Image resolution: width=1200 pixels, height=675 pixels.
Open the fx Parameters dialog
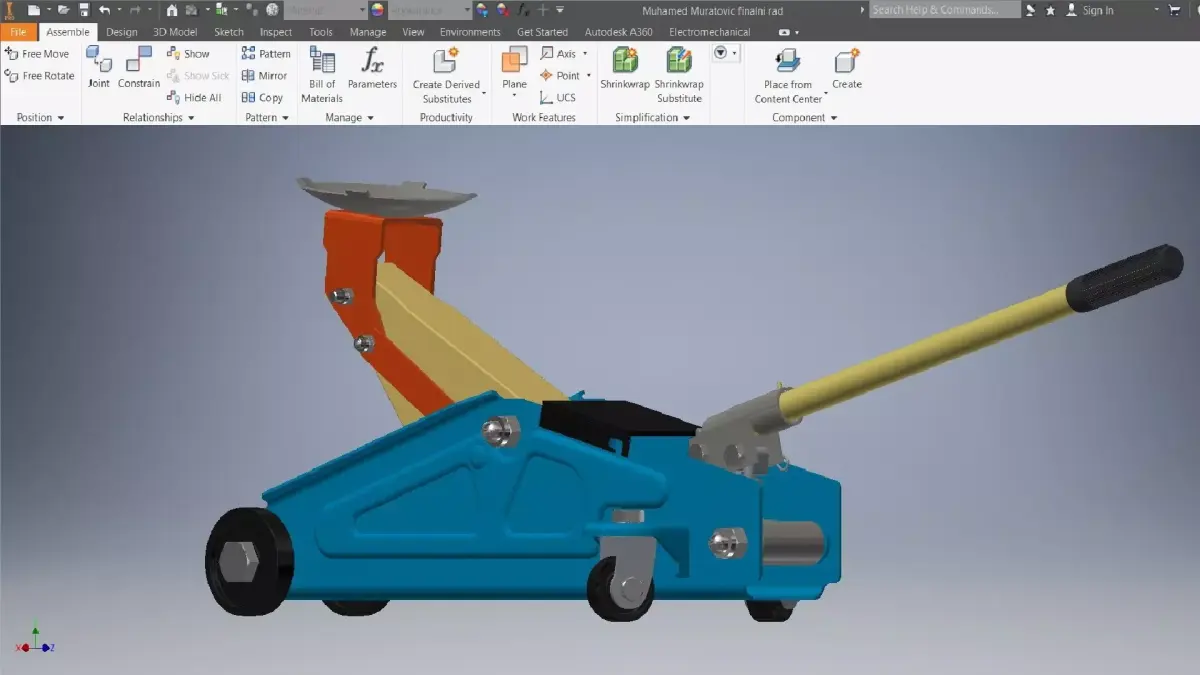pyautogui.click(x=372, y=68)
